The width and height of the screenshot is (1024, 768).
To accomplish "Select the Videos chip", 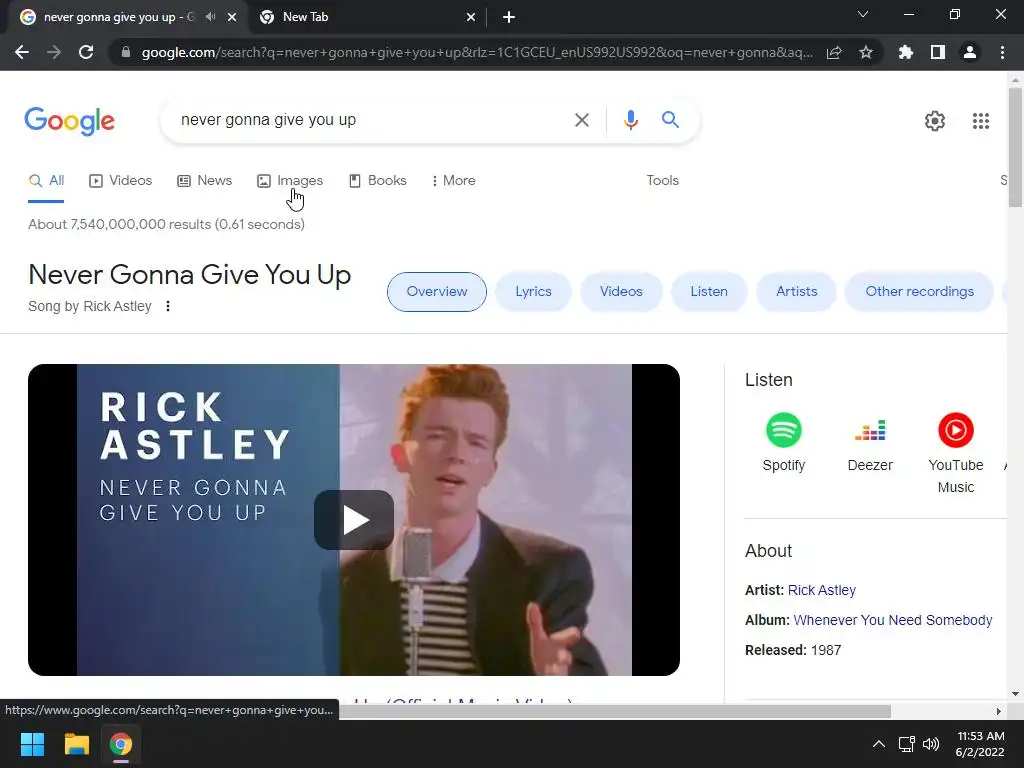I will pyautogui.click(x=621, y=292).
